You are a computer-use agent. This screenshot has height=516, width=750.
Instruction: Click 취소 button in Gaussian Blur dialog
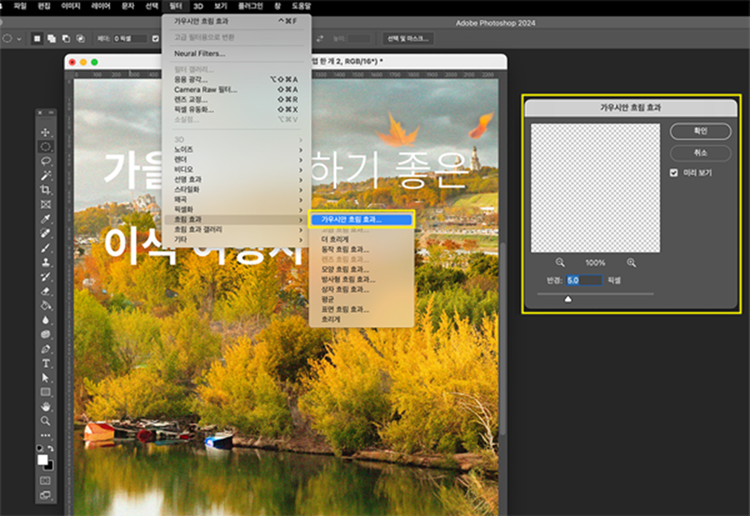click(700, 153)
